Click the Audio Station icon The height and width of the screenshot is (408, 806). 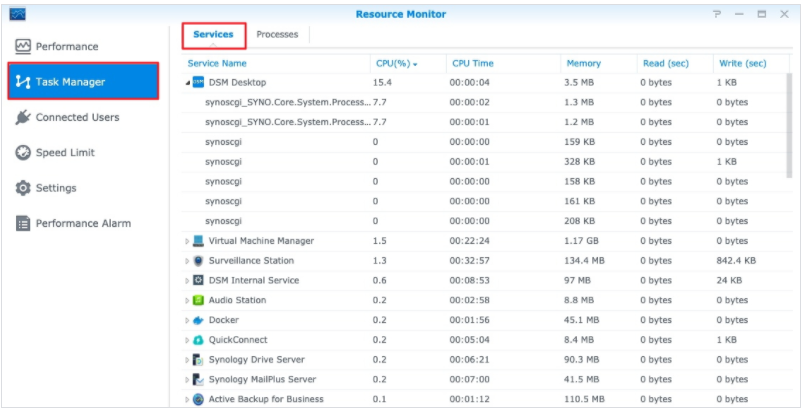tap(198, 300)
